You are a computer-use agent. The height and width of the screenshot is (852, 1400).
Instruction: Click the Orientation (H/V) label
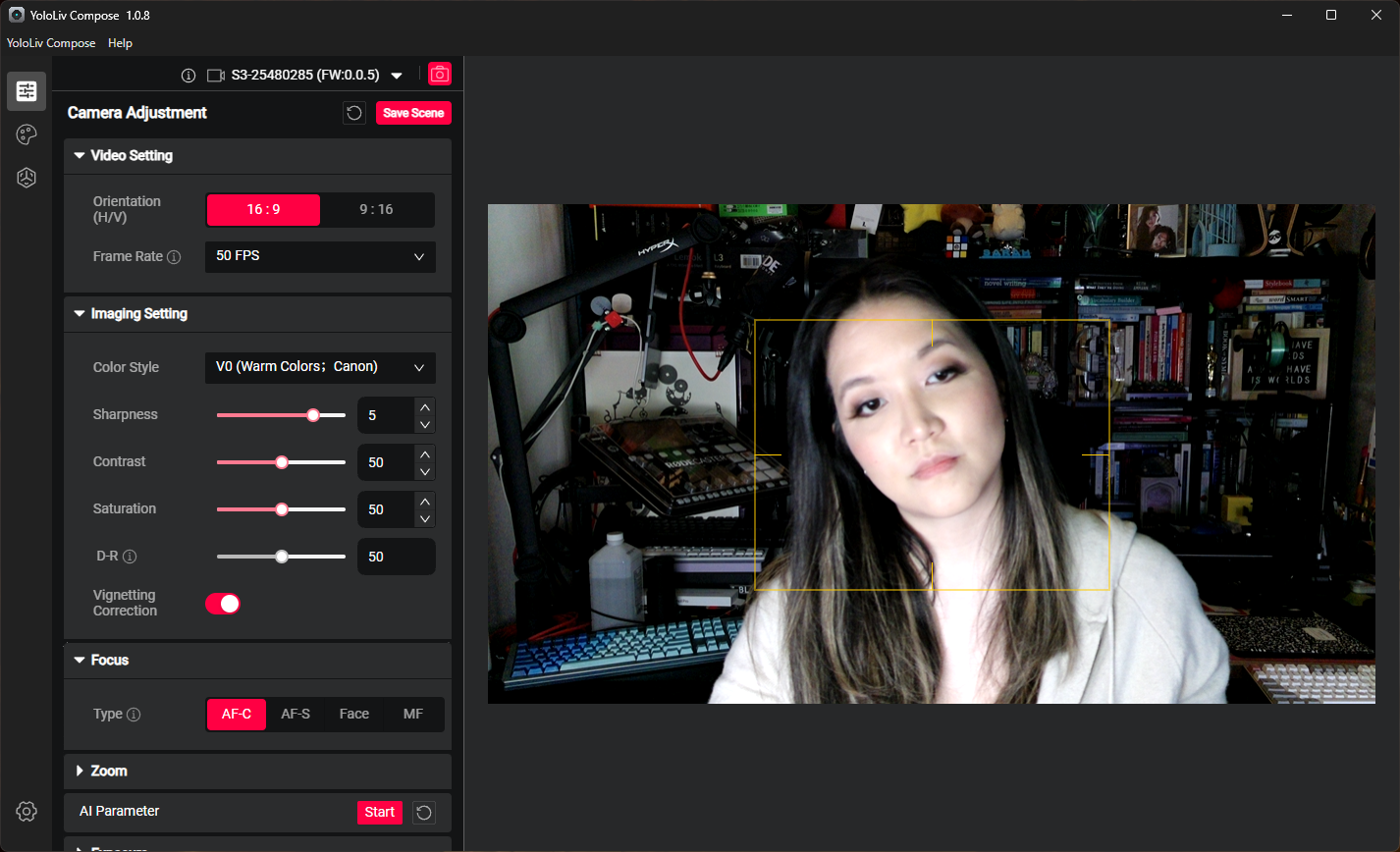127,209
